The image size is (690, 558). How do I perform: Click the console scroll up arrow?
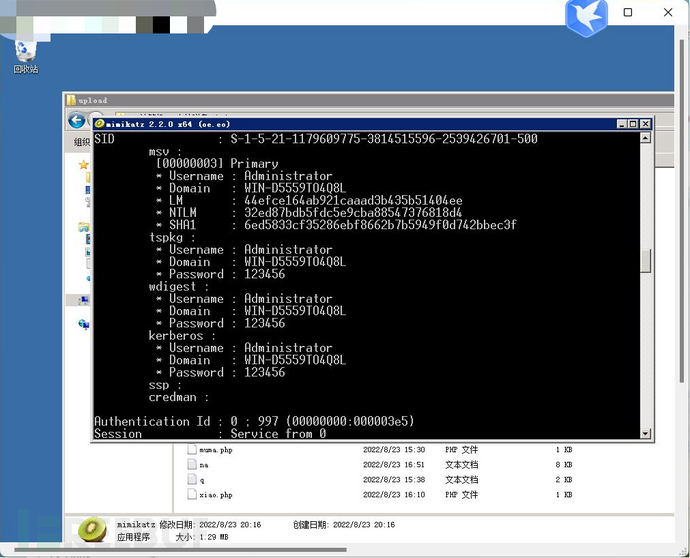645,138
